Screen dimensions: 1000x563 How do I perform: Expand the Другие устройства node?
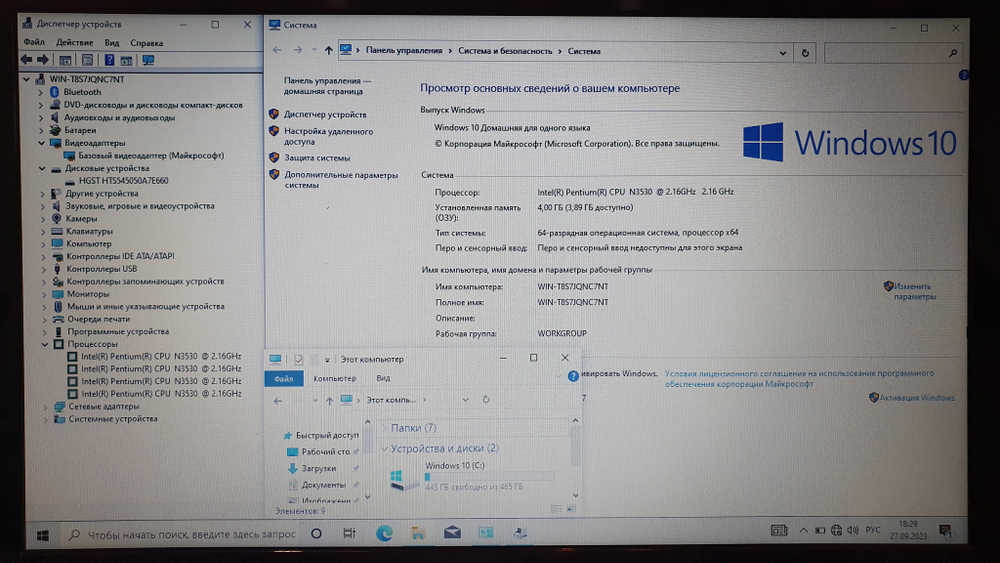(43, 193)
